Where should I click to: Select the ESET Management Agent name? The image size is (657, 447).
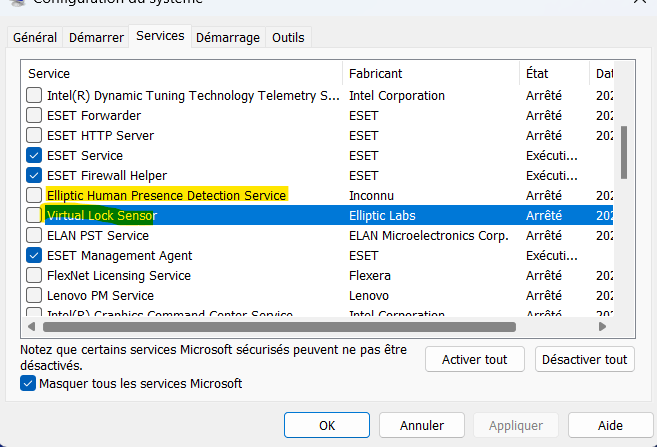[119, 256]
